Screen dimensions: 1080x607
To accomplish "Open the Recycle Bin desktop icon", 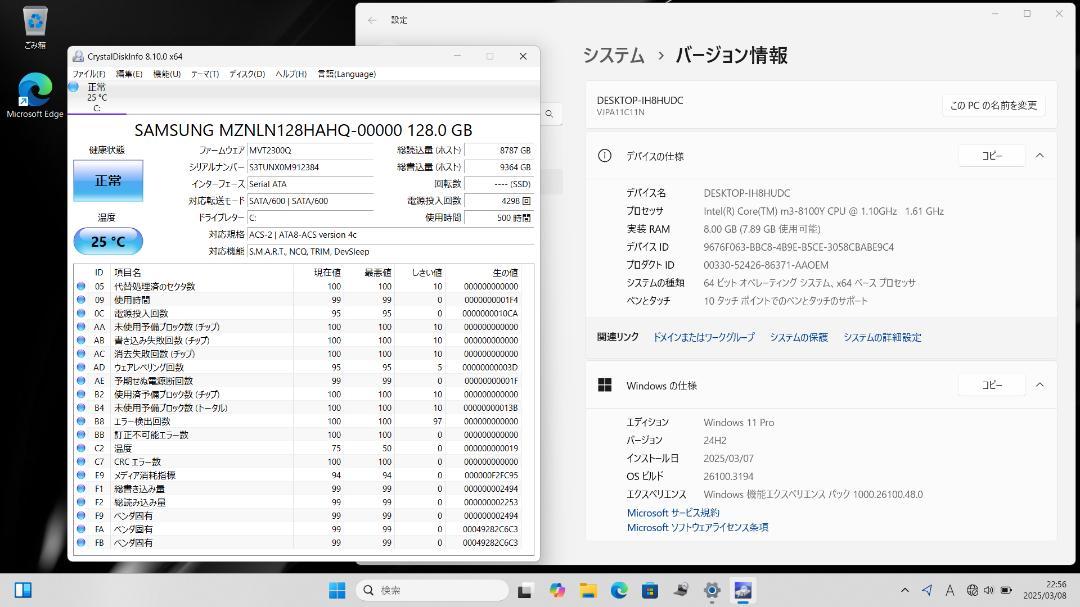I will click(x=34, y=28).
